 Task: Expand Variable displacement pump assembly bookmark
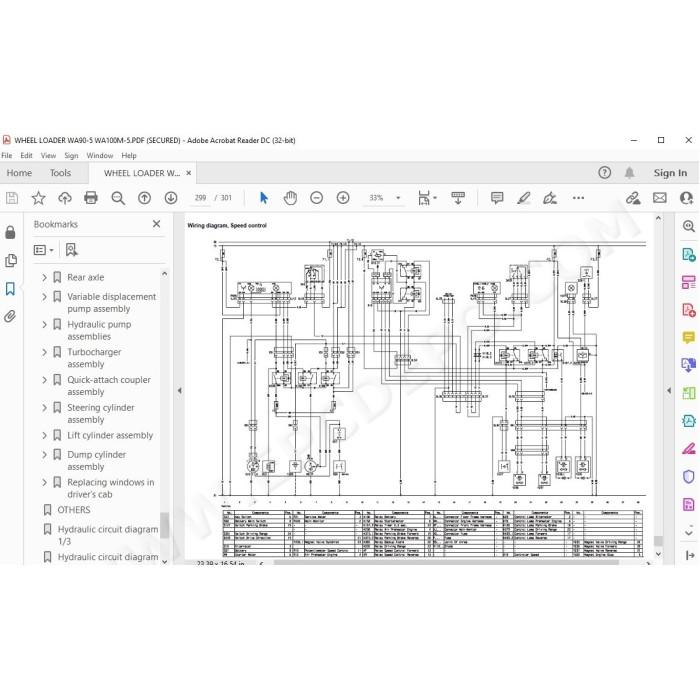(44, 297)
